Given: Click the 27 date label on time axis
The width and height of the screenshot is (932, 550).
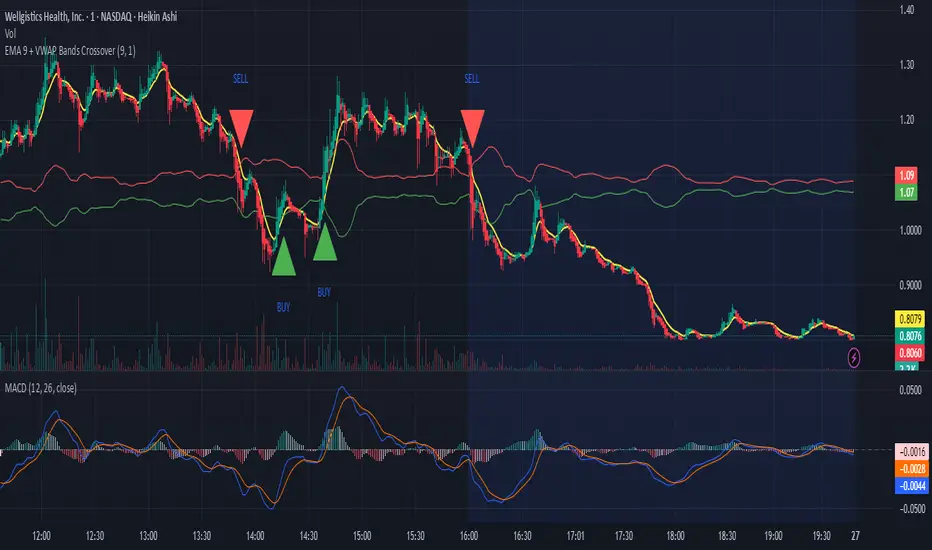Looking at the screenshot, I should (855, 536).
